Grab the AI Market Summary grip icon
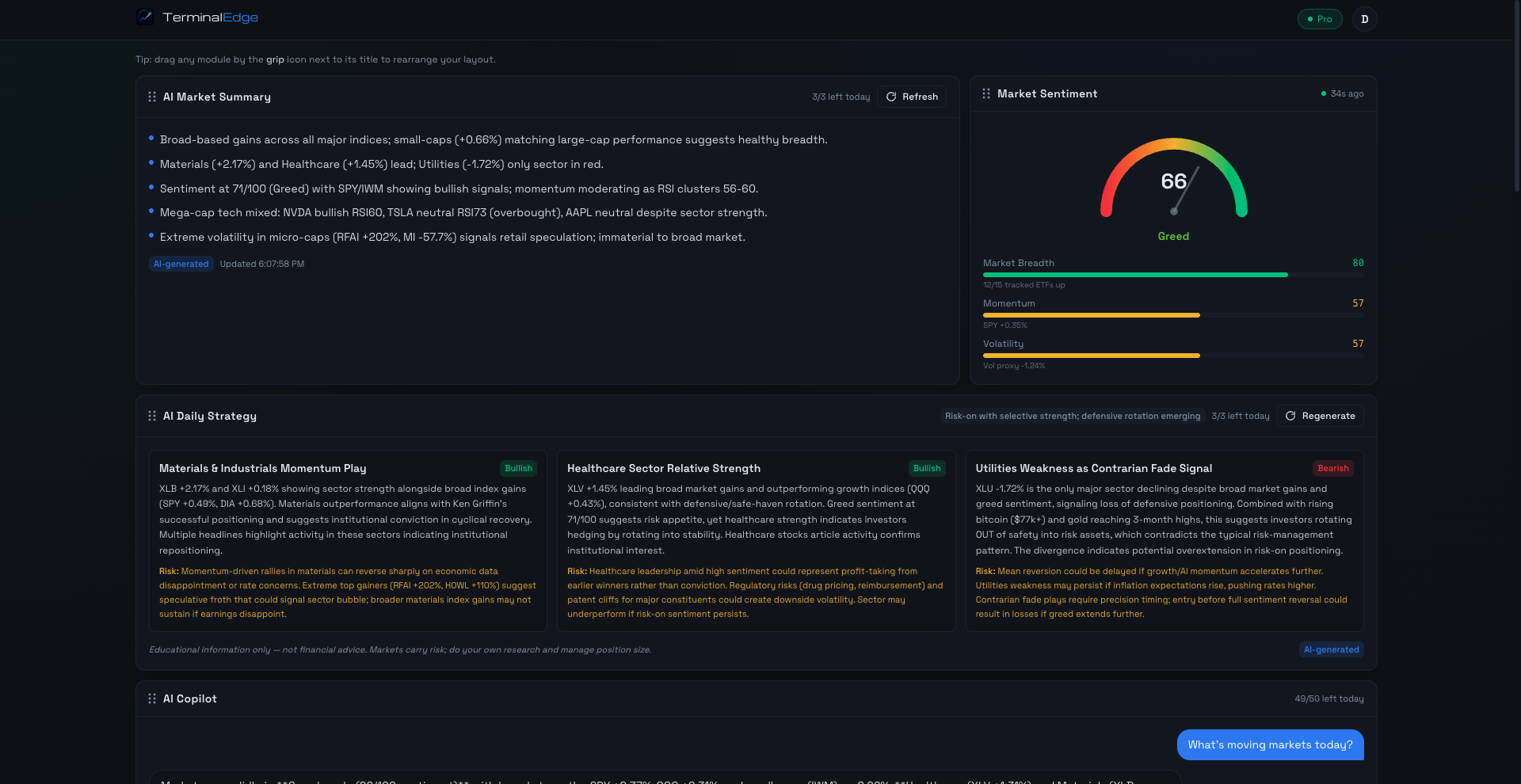The height and width of the screenshot is (784, 1521). (152, 97)
